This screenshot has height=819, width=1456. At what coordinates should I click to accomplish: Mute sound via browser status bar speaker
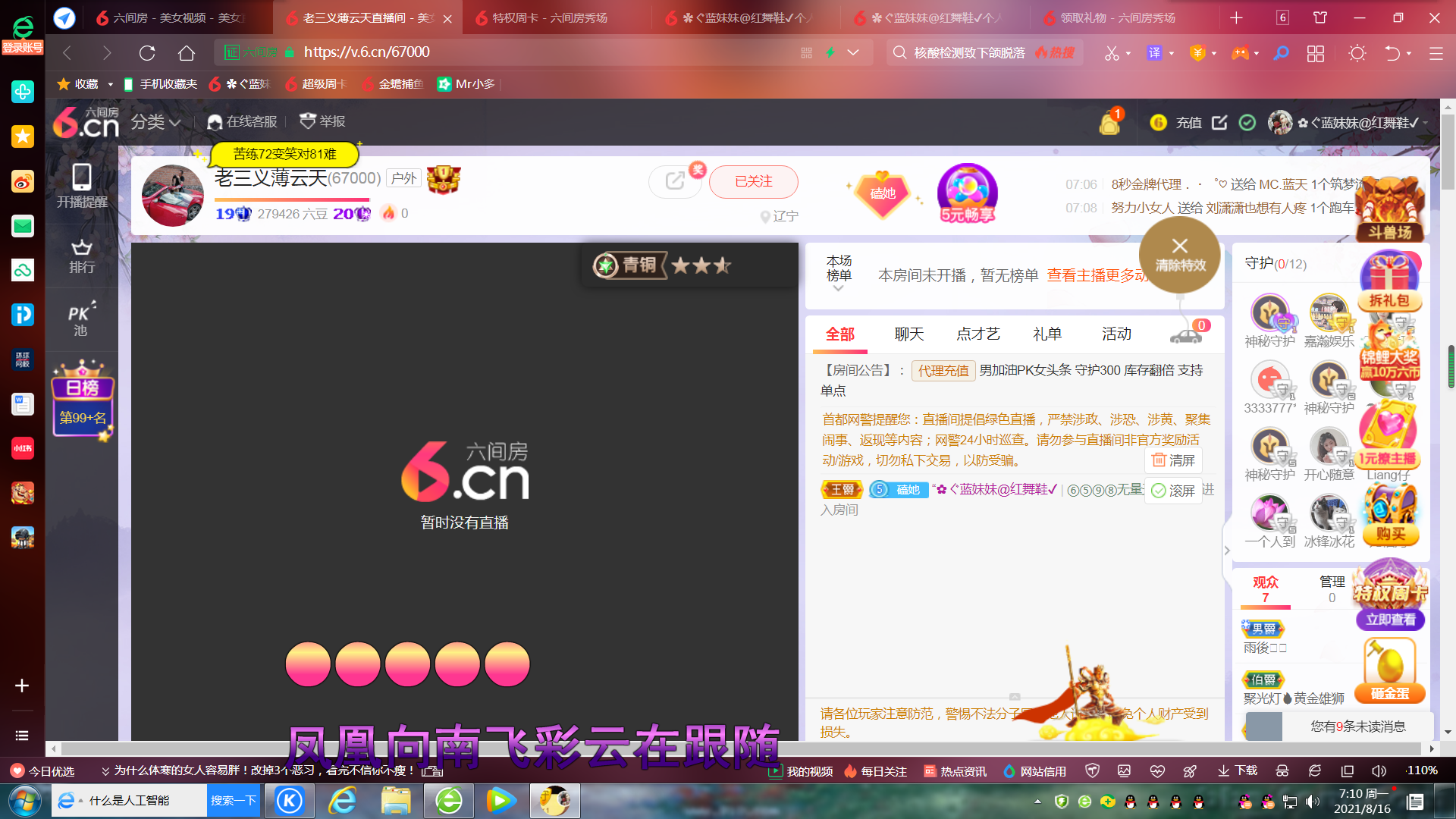point(1379,770)
